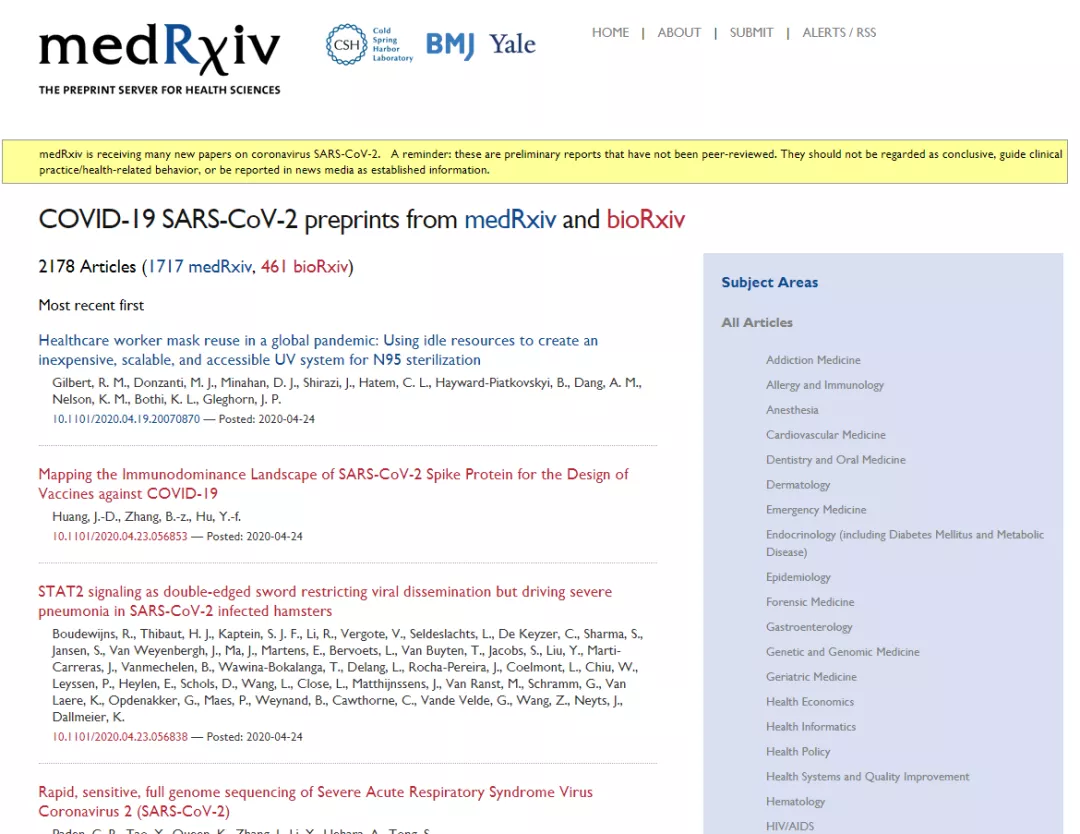1080x834 pixels.
Task: Click the bioRxiv link in page heading
Action: (645, 220)
